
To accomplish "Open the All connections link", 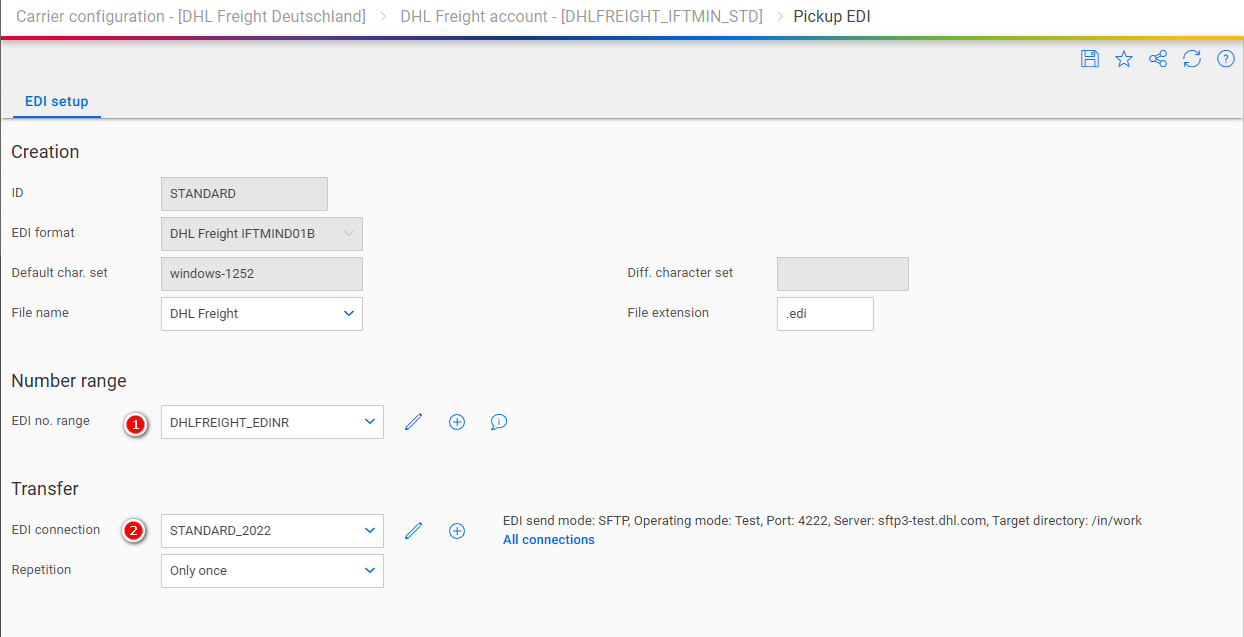I will [549, 540].
